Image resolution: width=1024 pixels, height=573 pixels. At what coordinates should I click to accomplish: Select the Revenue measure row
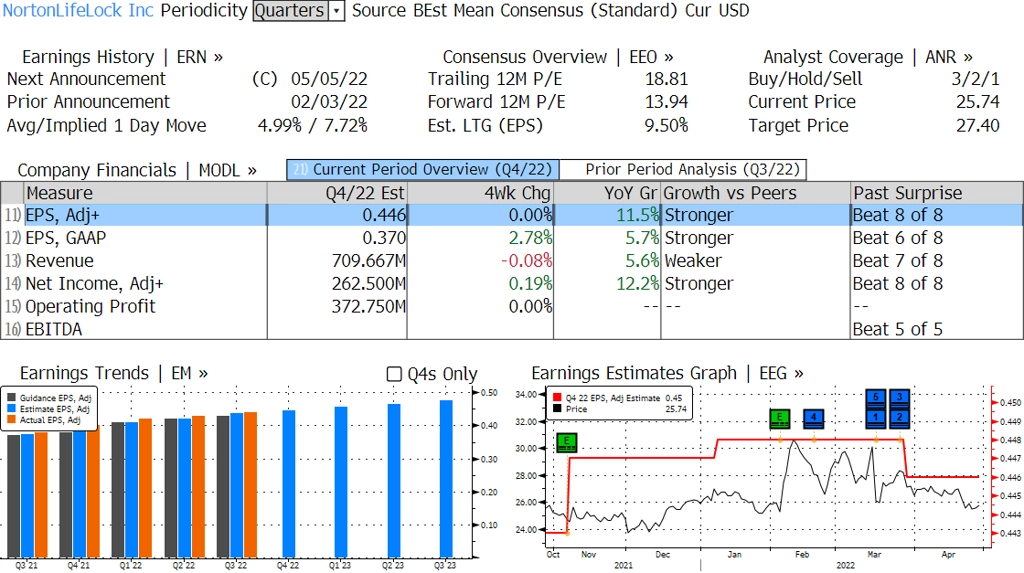coord(512,261)
